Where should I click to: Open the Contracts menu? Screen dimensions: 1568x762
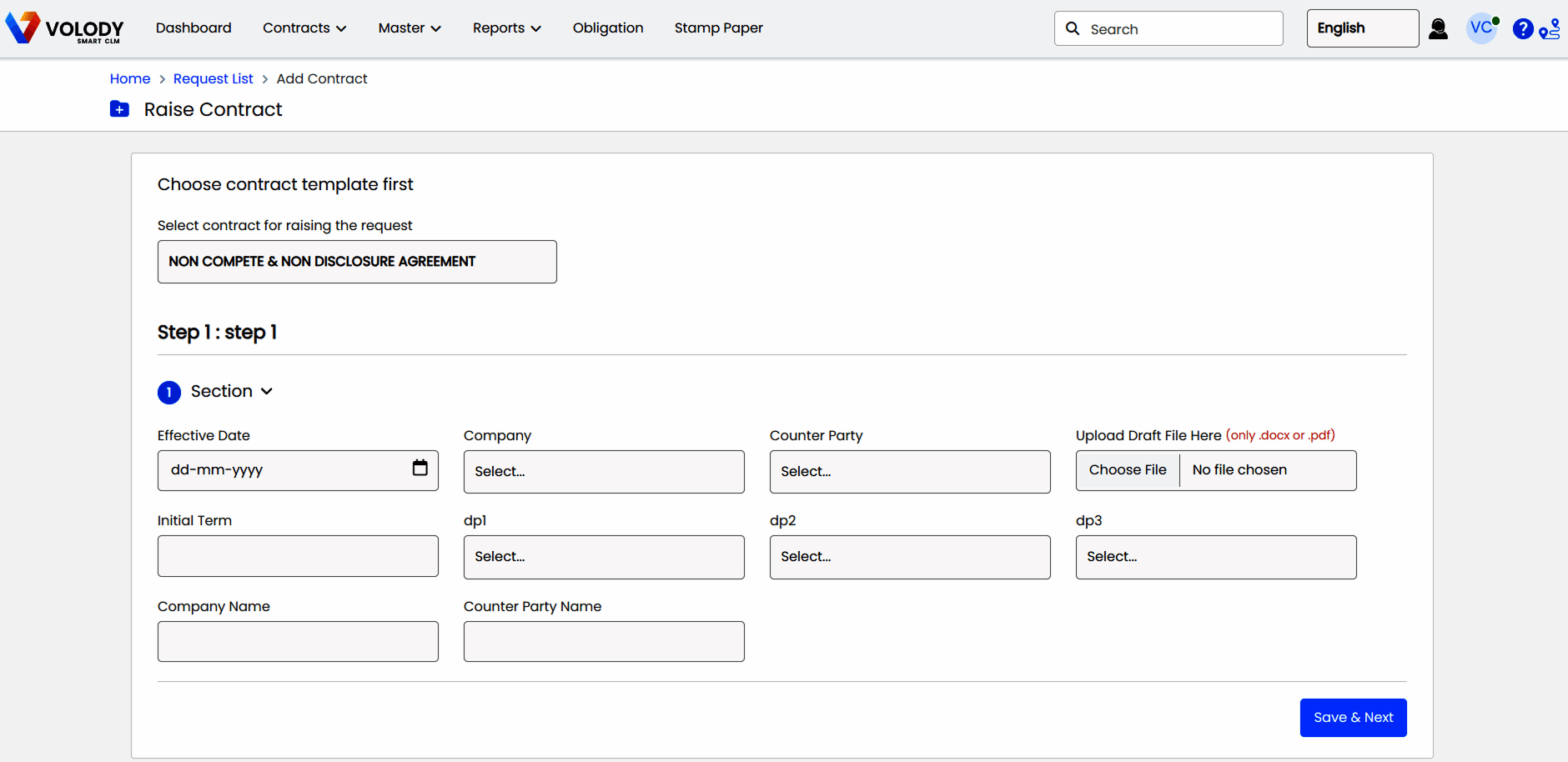coord(304,28)
